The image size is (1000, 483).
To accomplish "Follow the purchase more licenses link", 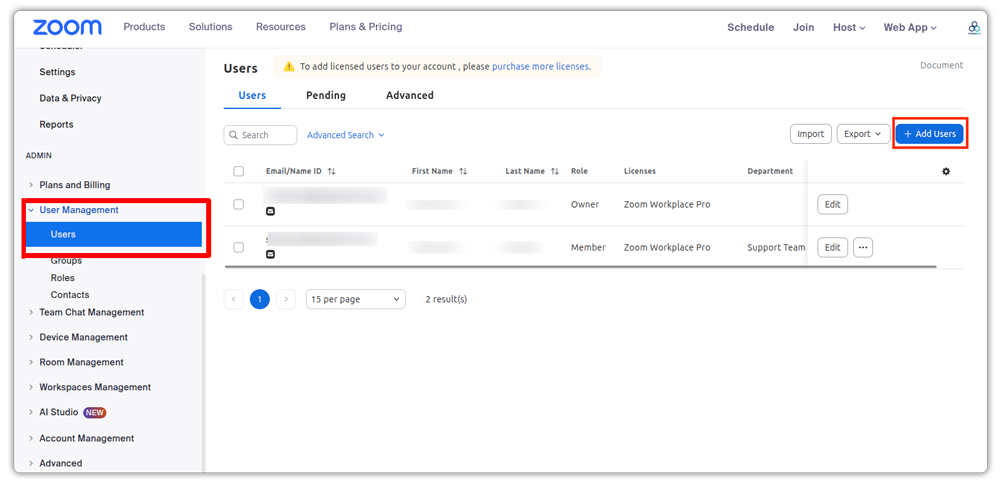I will [x=540, y=67].
